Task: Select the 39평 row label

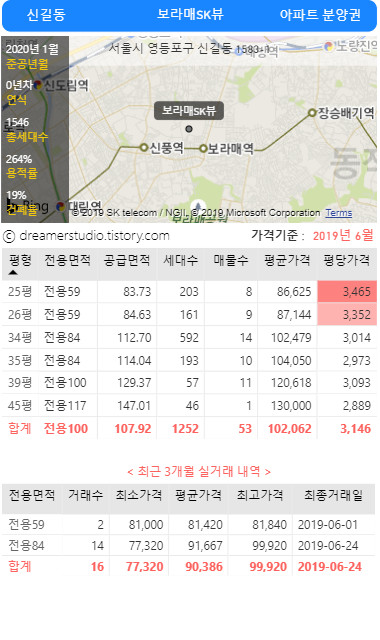Action: coord(20,383)
